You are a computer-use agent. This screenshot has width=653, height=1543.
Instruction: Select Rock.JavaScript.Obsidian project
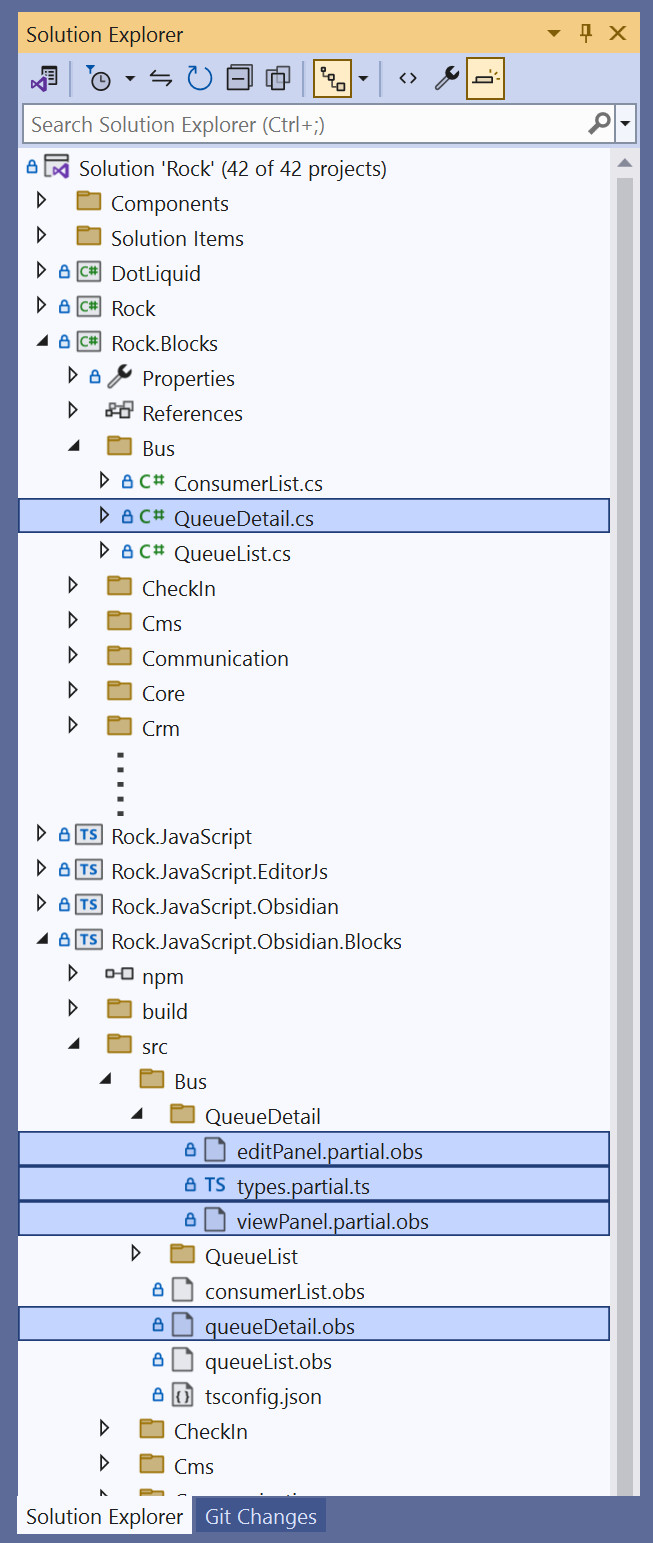(x=225, y=906)
